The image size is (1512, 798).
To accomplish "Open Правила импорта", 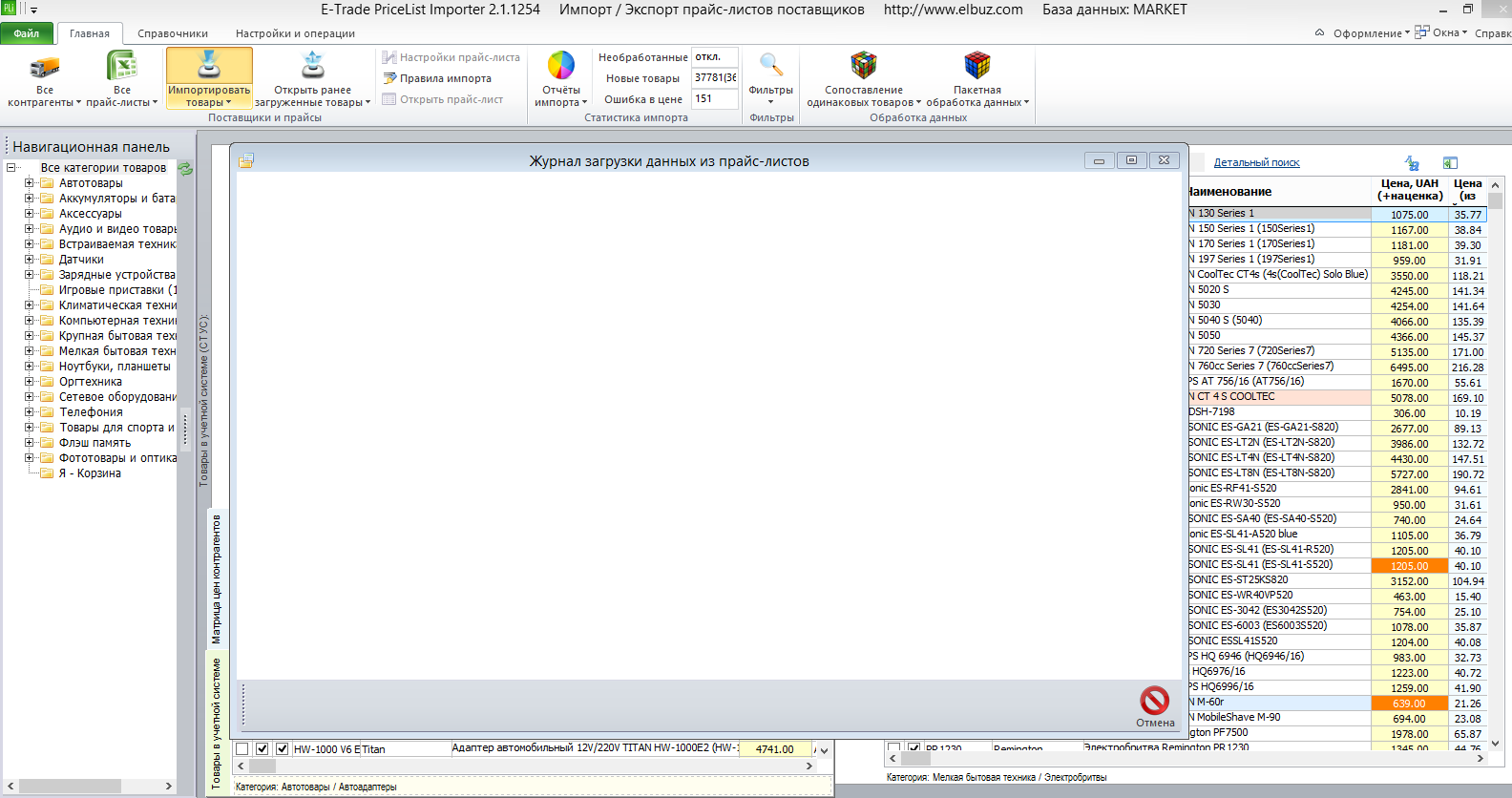I will click(437, 78).
